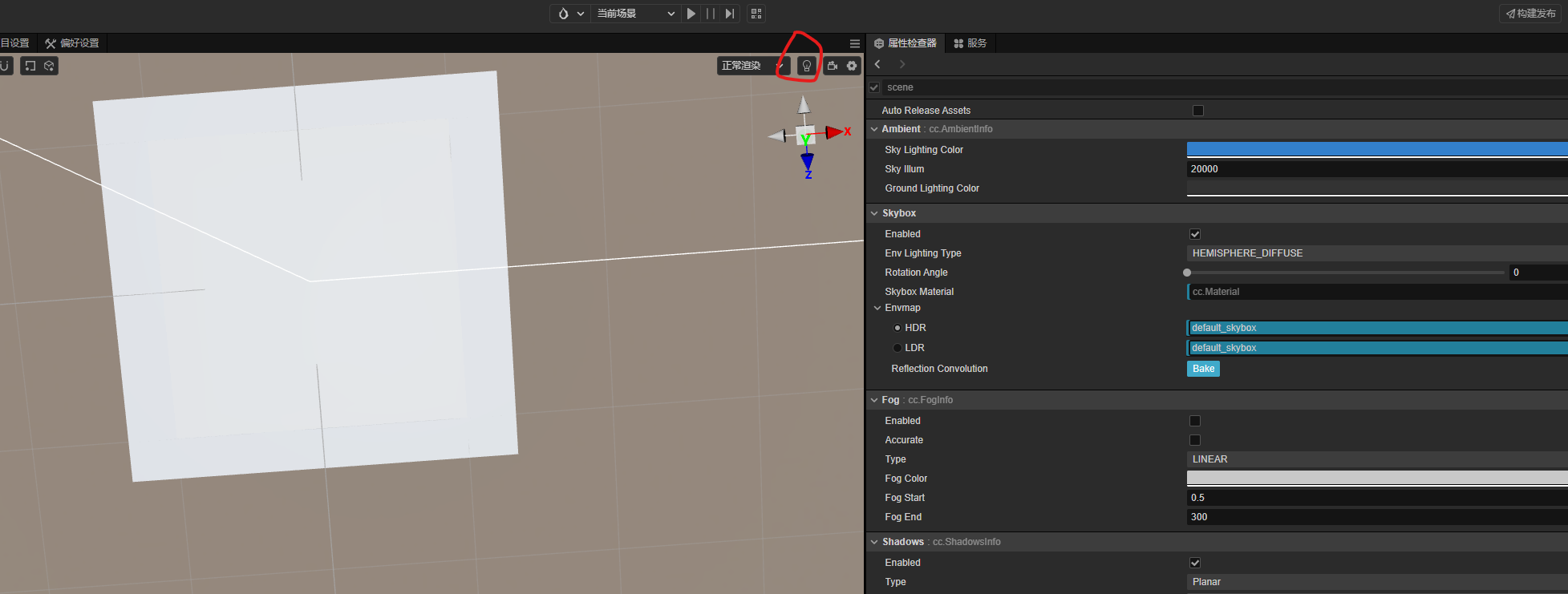The height and width of the screenshot is (594, 1568).
Task: Open the preview platform dropdown arrow
Action: (x=581, y=14)
